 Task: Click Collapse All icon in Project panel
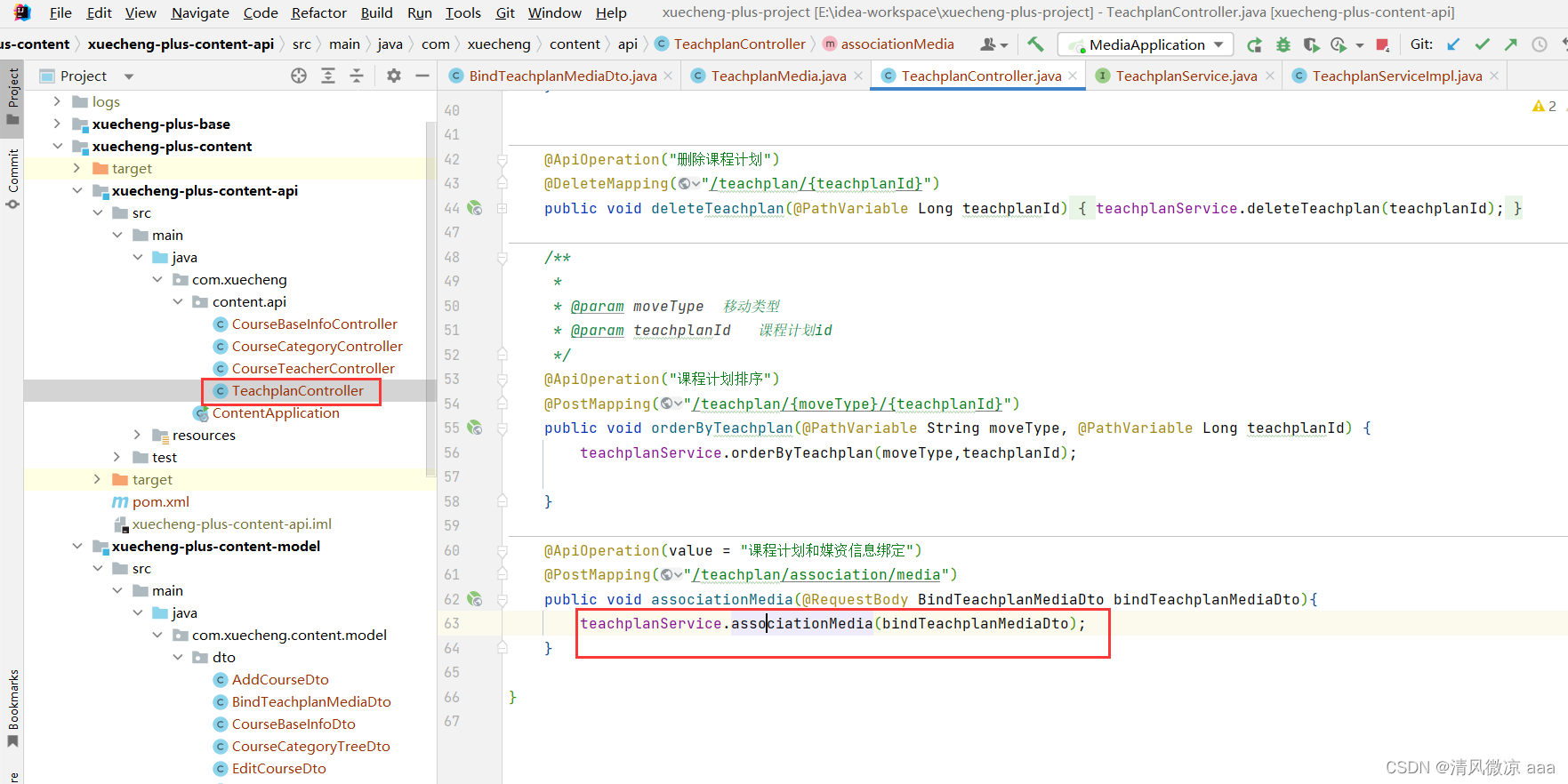tap(357, 76)
